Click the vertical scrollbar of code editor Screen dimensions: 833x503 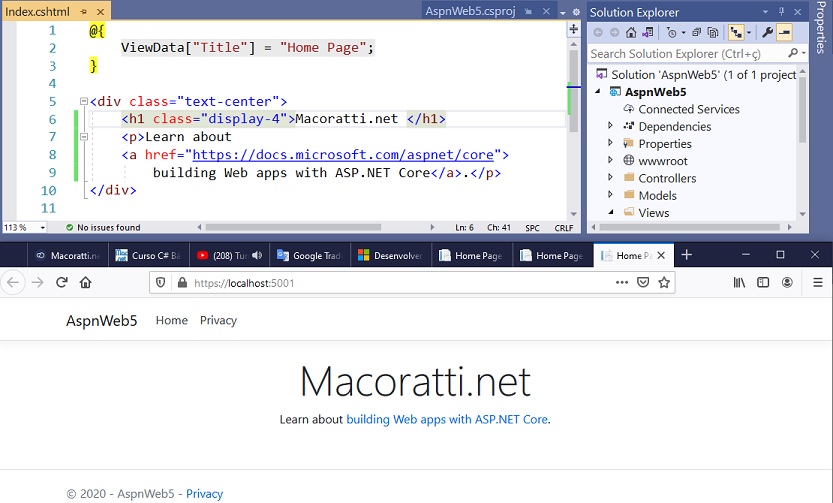pyautogui.click(x=573, y=90)
